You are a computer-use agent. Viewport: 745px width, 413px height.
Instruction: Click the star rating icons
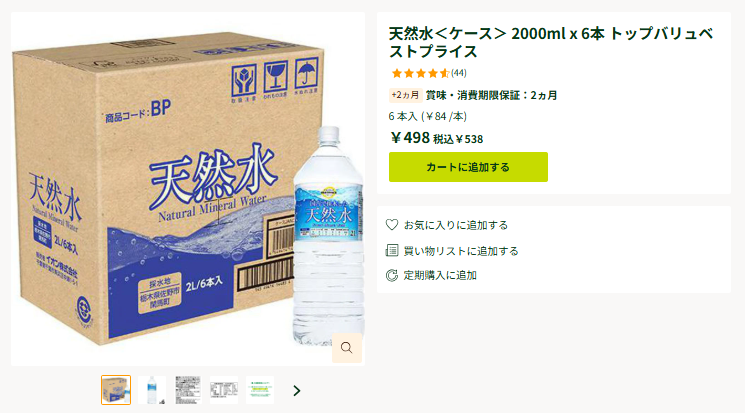pos(420,73)
